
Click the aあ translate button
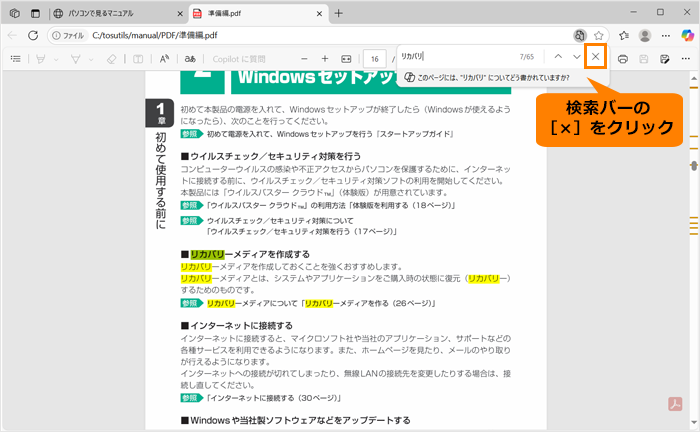[x=190, y=59]
